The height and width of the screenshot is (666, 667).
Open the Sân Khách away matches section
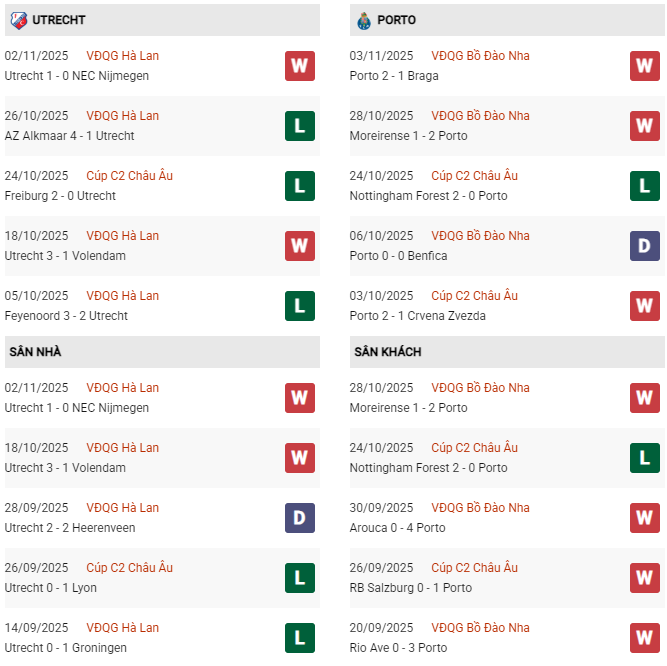[x=387, y=352]
